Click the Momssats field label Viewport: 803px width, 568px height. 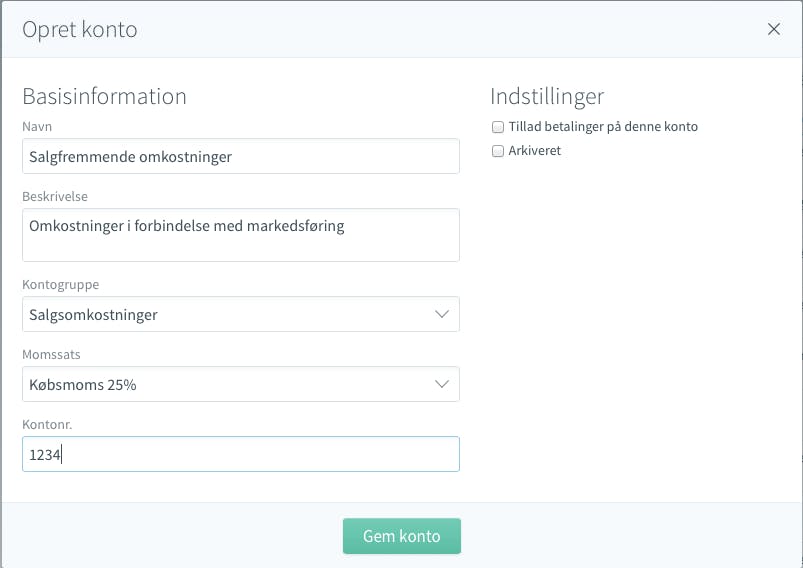click(51, 354)
